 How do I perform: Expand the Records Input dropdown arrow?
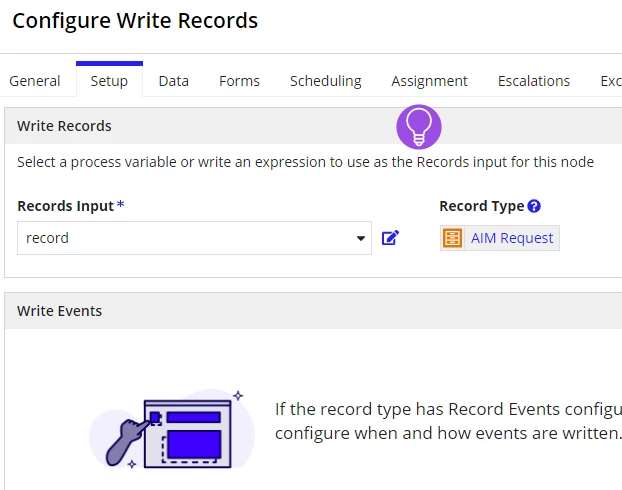pos(361,238)
